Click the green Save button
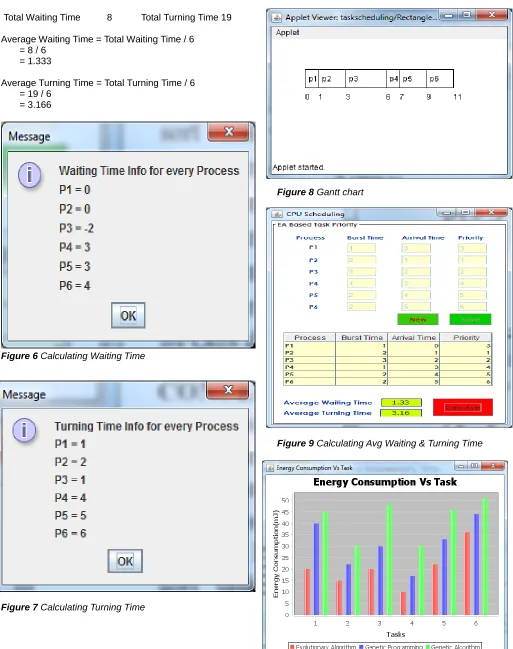Screen dimensions: 513x649 point(470,320)
